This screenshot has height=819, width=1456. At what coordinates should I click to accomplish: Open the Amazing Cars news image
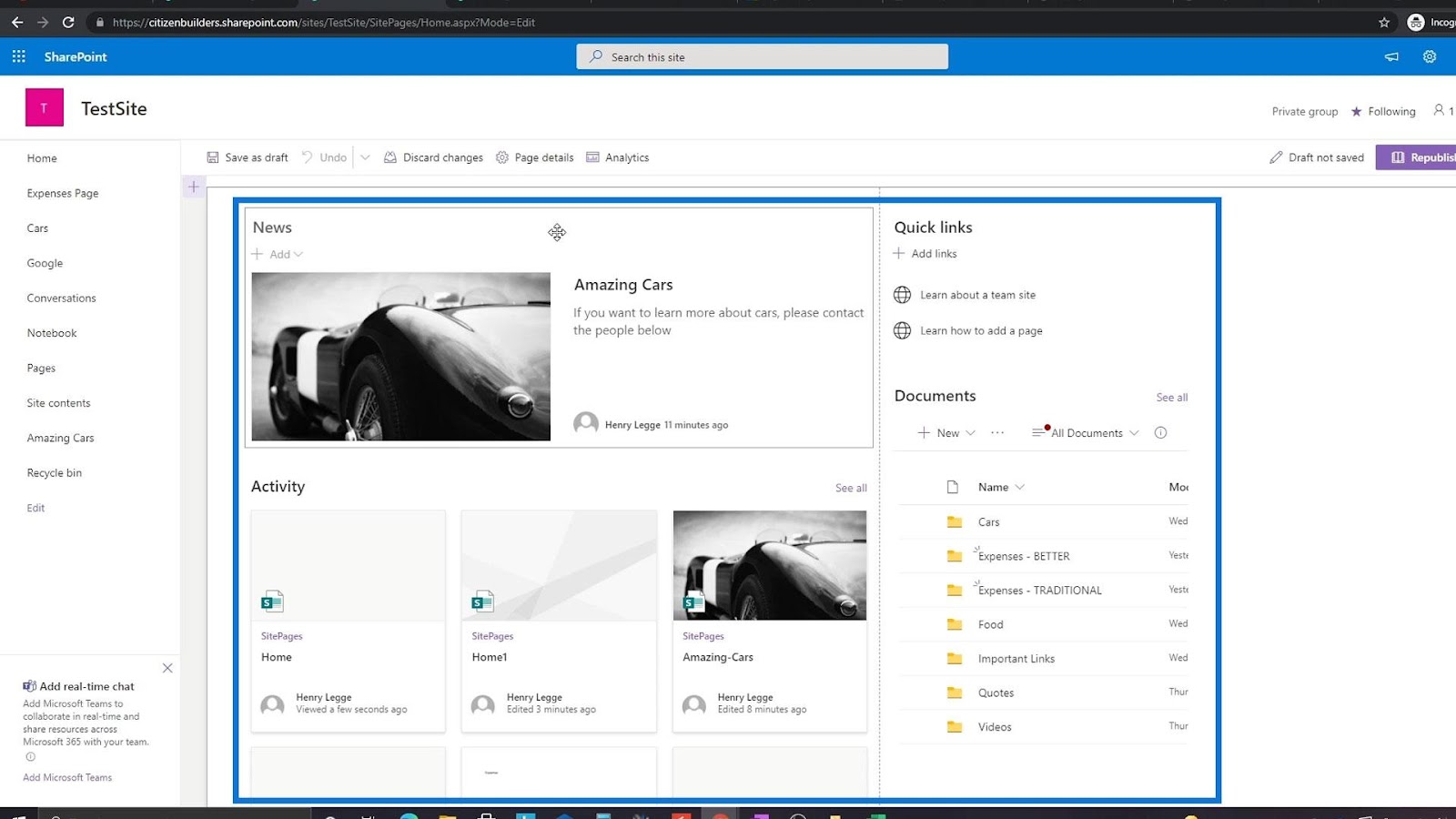400,357
